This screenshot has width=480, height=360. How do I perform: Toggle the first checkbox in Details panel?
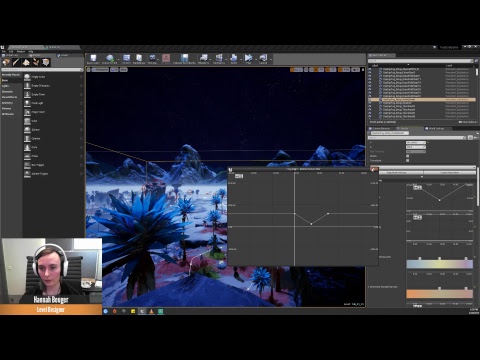407,156
